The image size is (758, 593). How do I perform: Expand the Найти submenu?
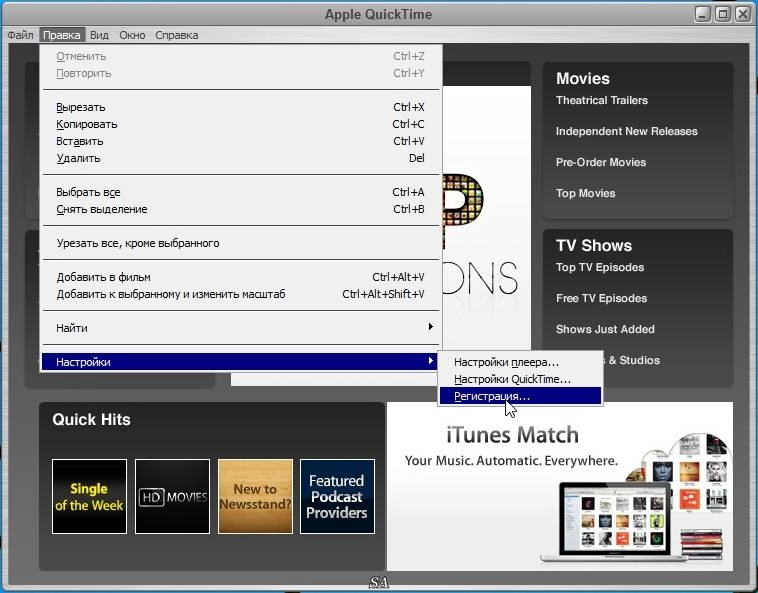(240, 328)
